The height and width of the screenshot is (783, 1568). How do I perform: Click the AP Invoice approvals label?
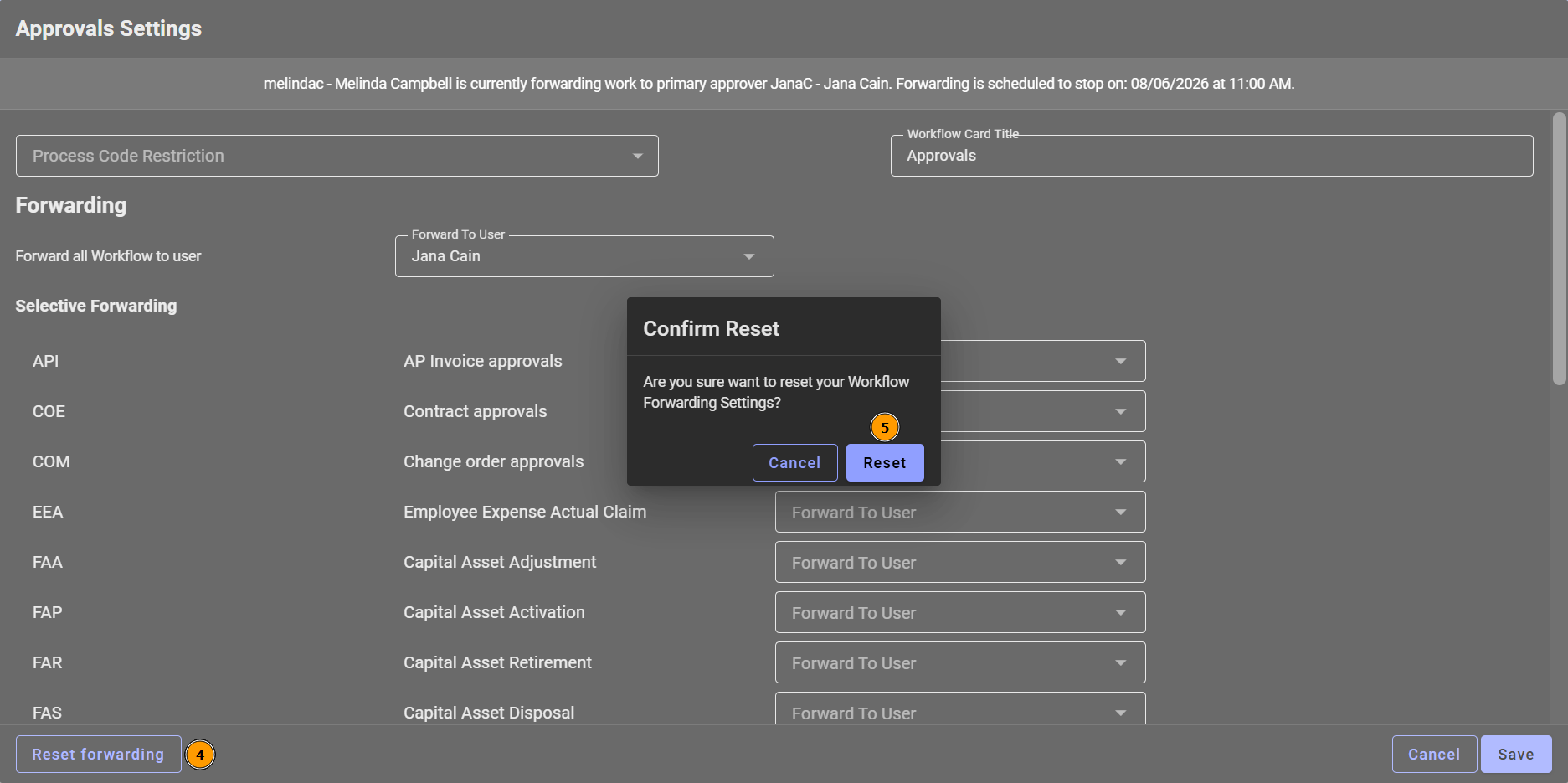[483, 361]
